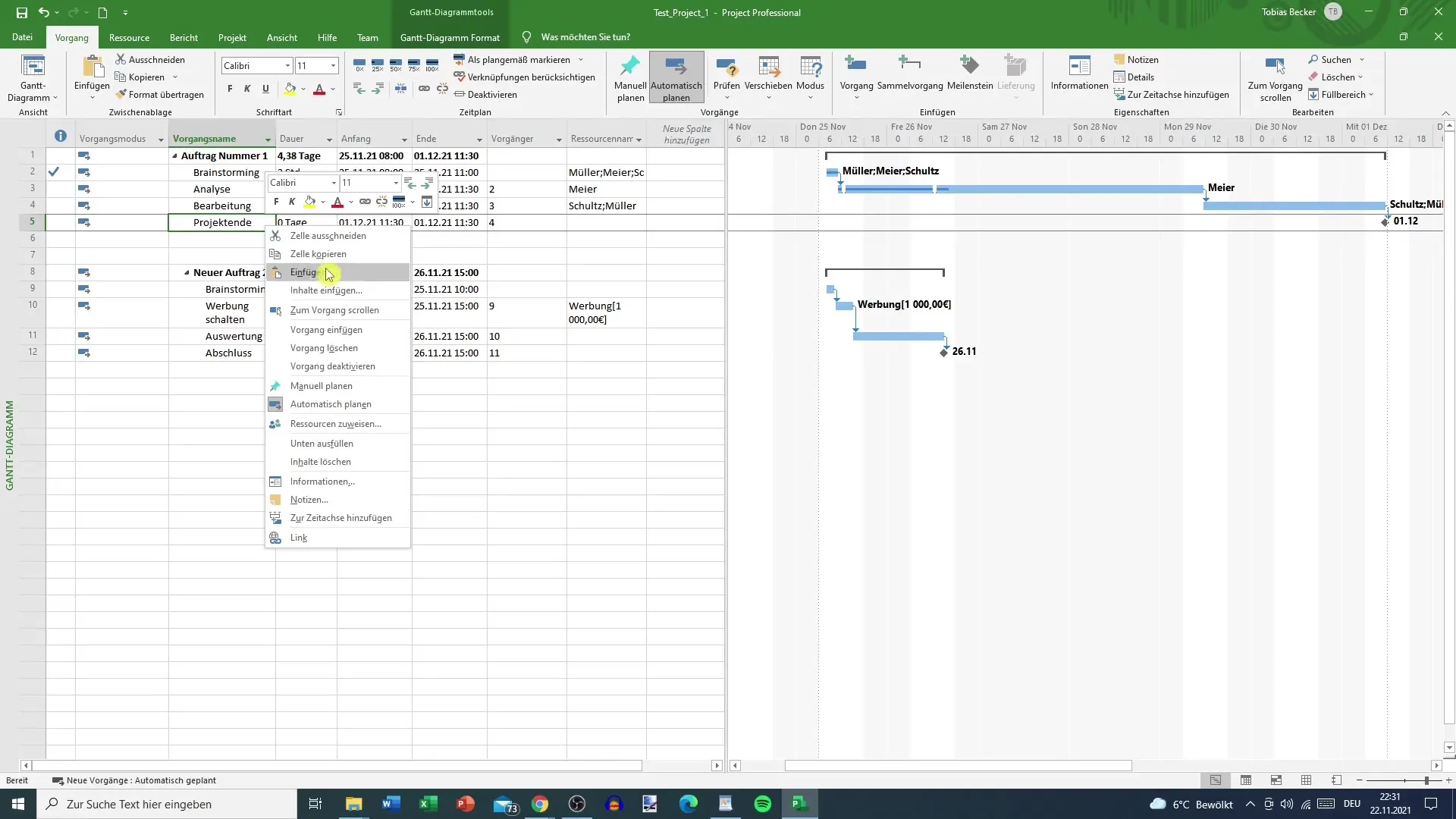Toggle Verknüpfungen berücksichtigen

[524, 77]
